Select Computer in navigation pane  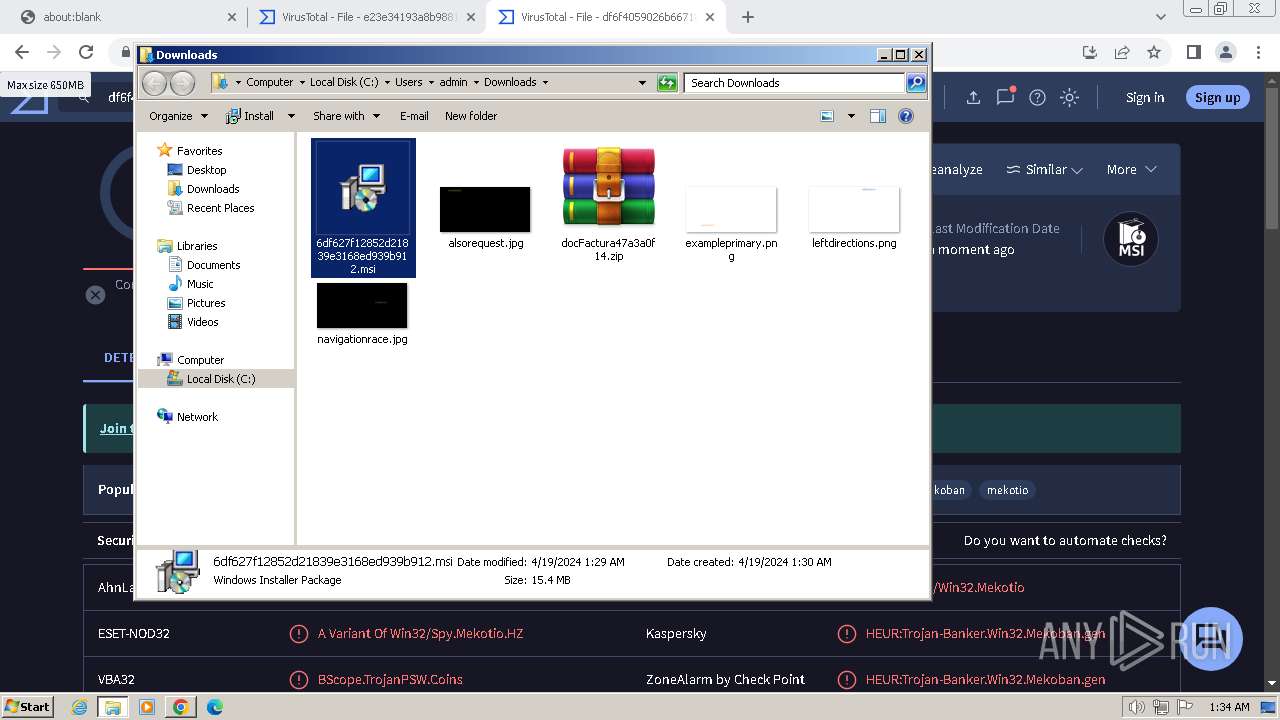coord(200,360)
